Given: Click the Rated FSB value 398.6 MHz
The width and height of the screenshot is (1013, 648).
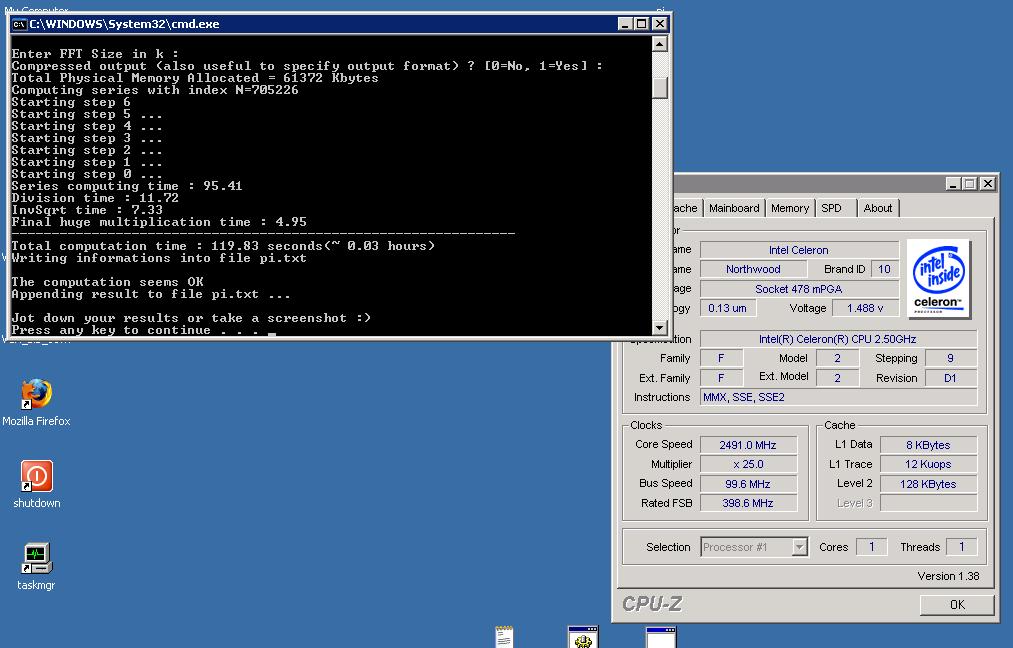Looking at the screenshot, I should 748,503.
